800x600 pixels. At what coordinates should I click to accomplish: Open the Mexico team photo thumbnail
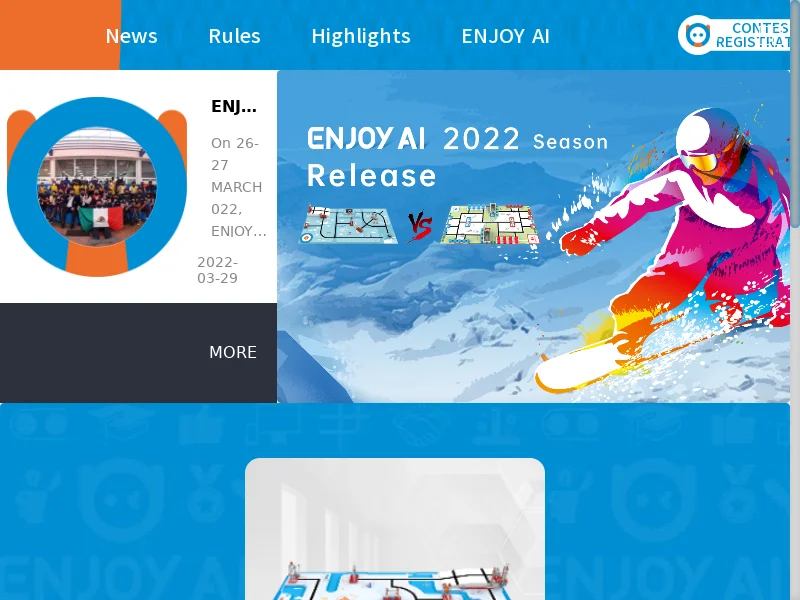[97, 187]
